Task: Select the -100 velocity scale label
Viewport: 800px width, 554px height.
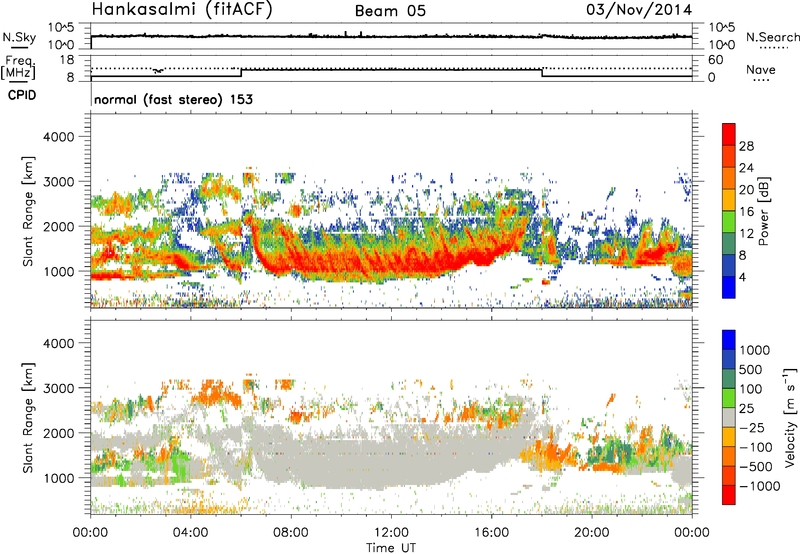Action: coord(756,447)
